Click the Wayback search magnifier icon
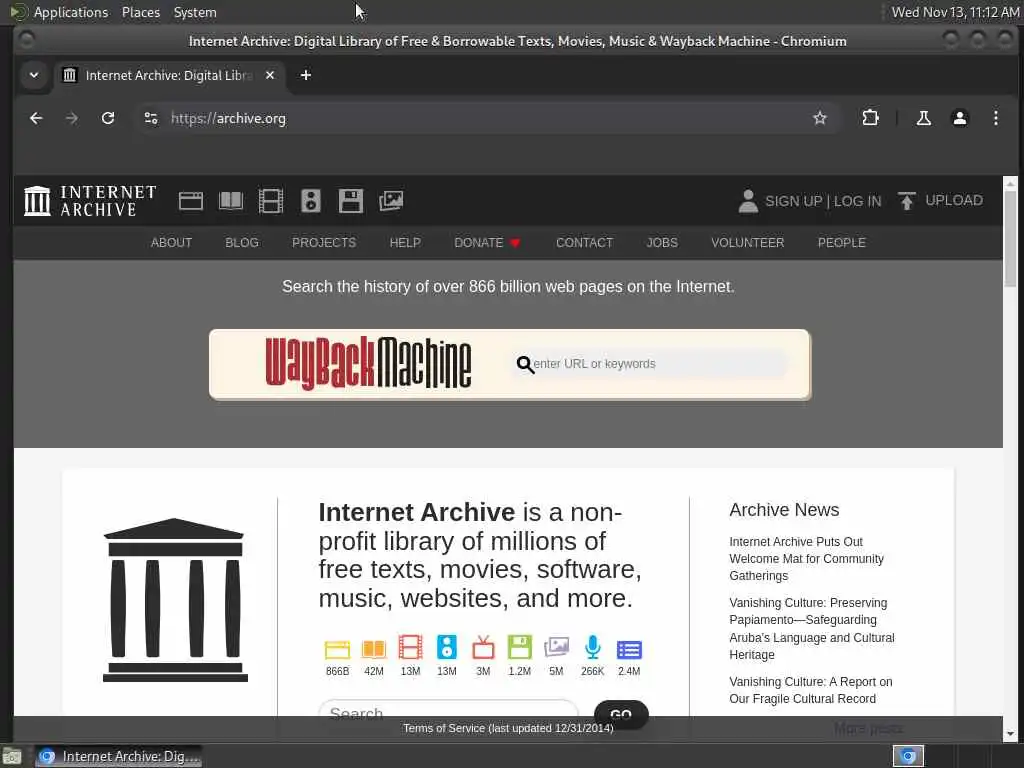 [x=525, y=364]
